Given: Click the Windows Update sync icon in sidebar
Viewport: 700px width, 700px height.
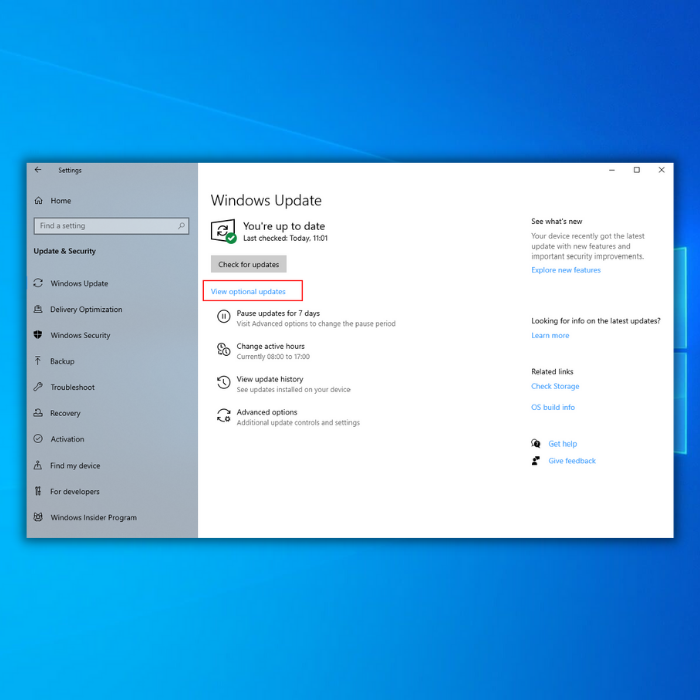Looking at the screenshot, I should (x=38, y=283).
